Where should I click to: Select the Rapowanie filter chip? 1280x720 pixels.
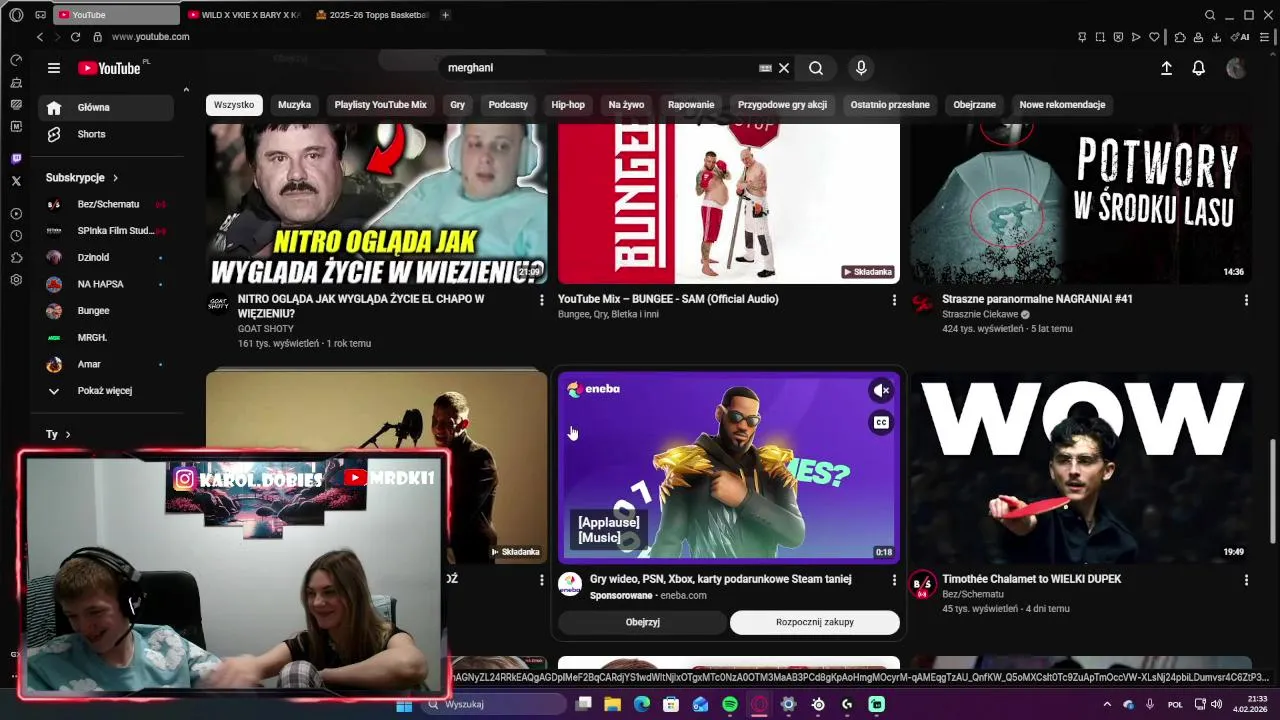pyautogui.click(x=691, y=104)
